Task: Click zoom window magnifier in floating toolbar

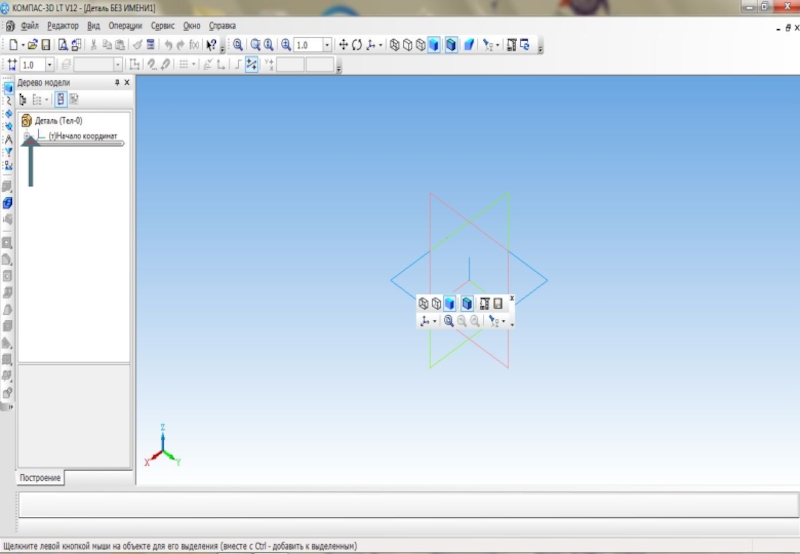Action: (448, 321)
